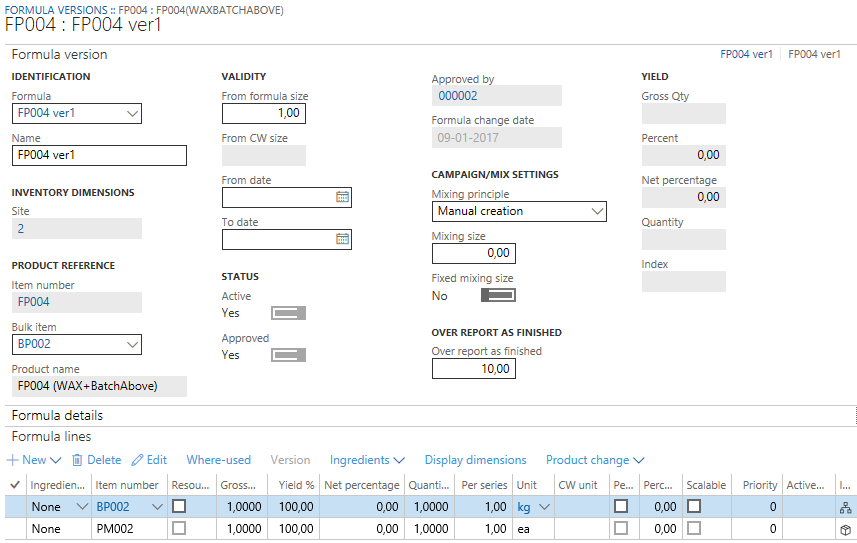
Task: Check the Pe... checkbox in PM002 row
Action: (621, 528)
